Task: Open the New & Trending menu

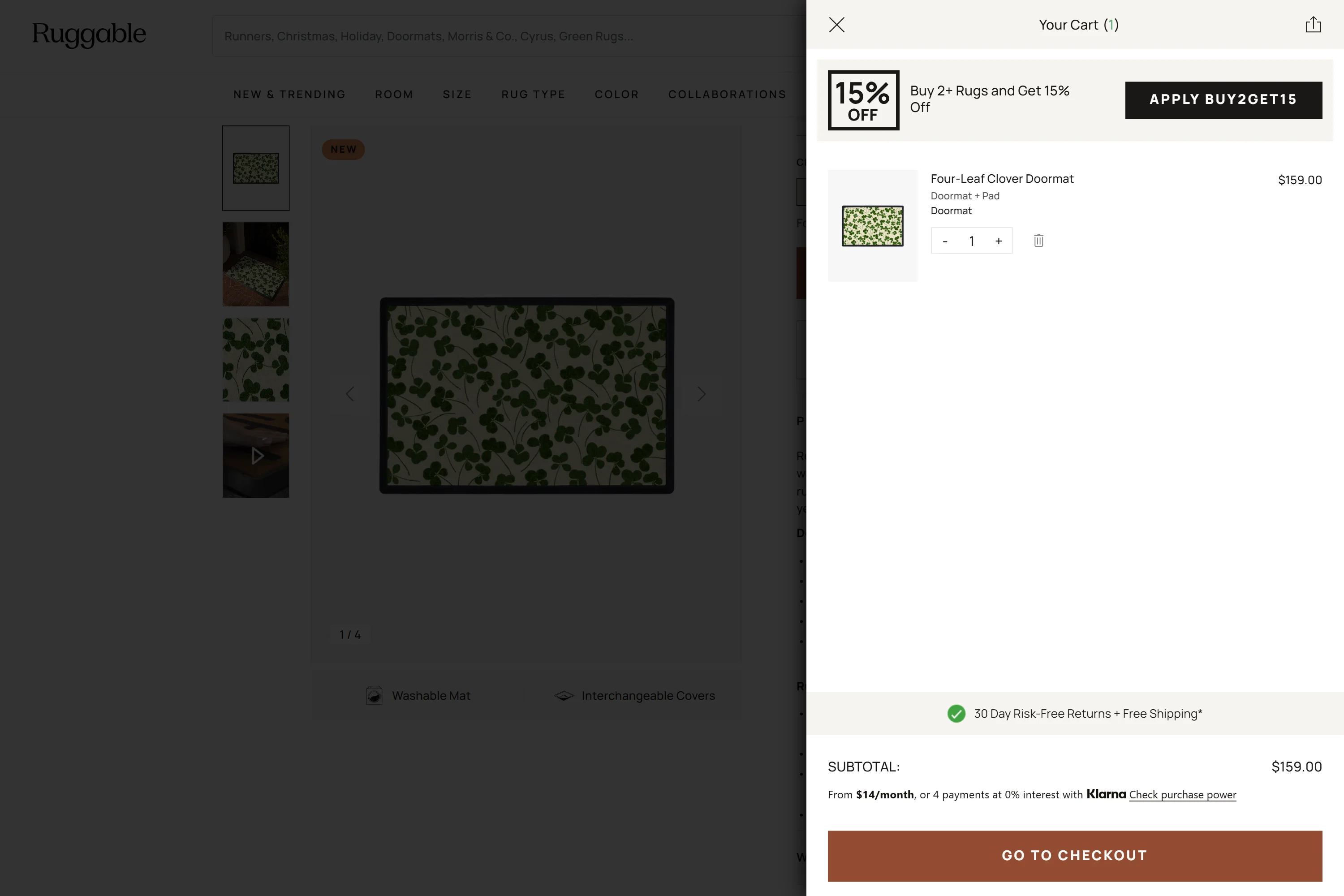Action: click(289, 94)
